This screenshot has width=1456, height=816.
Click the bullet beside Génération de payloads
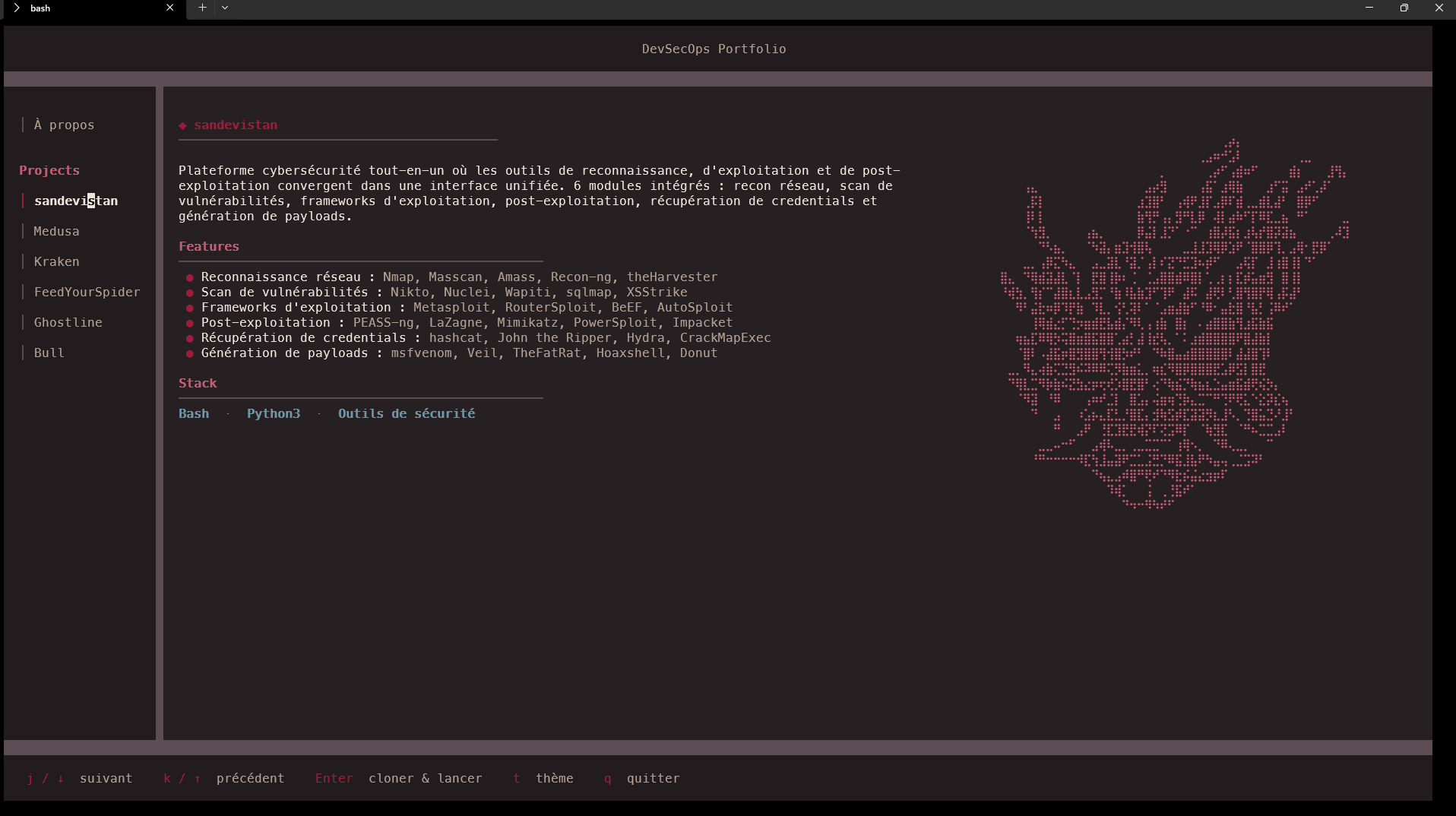(x=190, y=353)
